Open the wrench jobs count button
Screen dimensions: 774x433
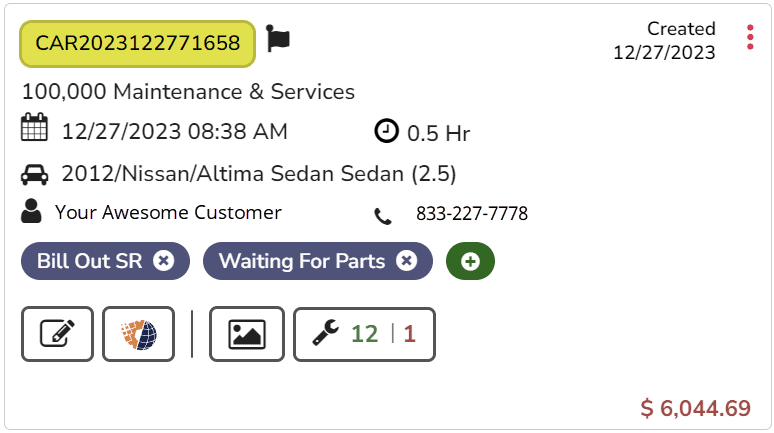coord(364,333)
